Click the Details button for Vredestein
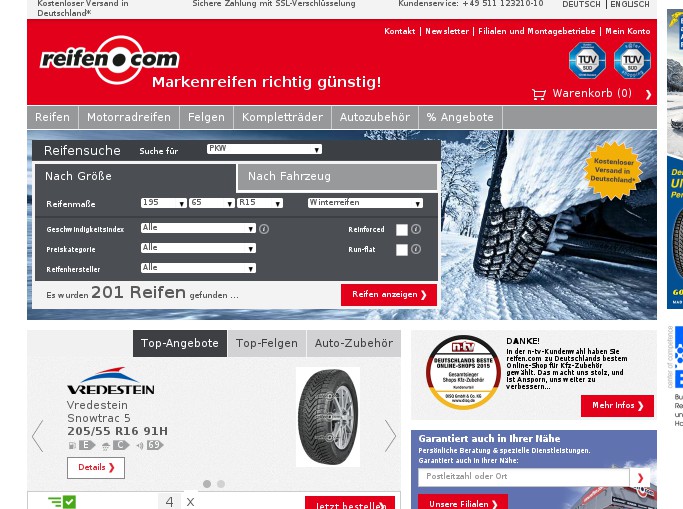 [96, 468]
